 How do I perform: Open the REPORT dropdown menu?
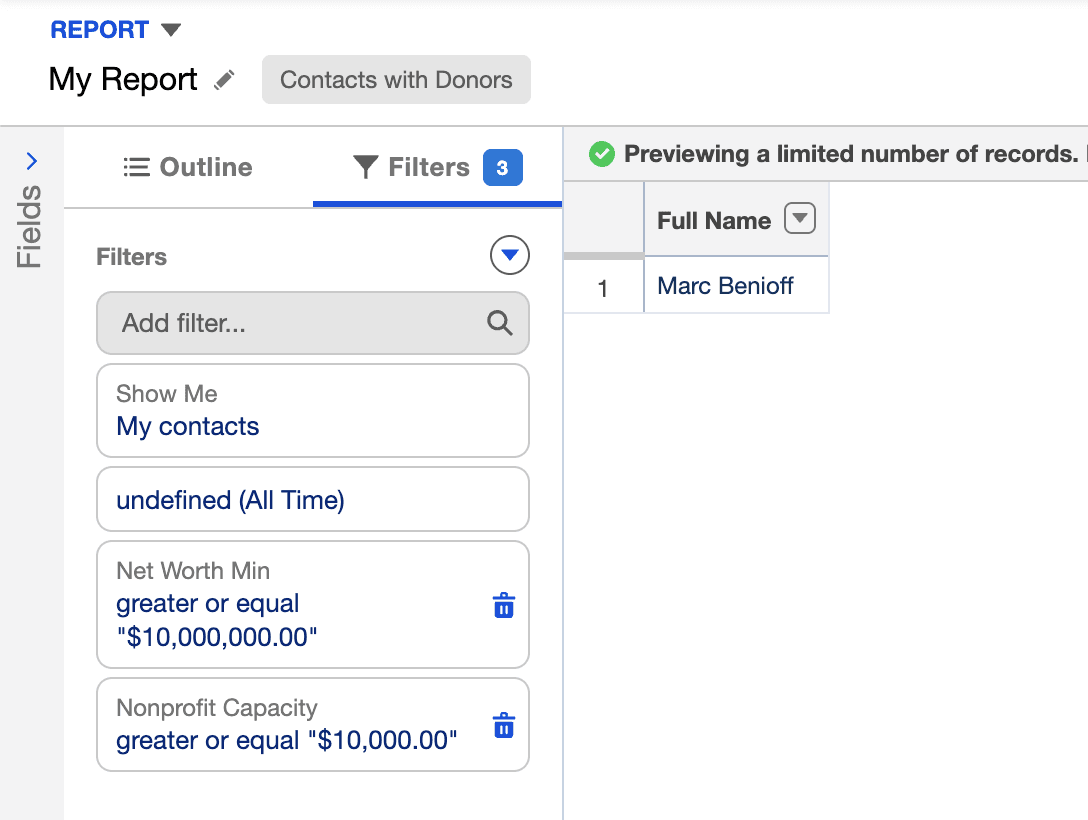click(x=117, y=29)
